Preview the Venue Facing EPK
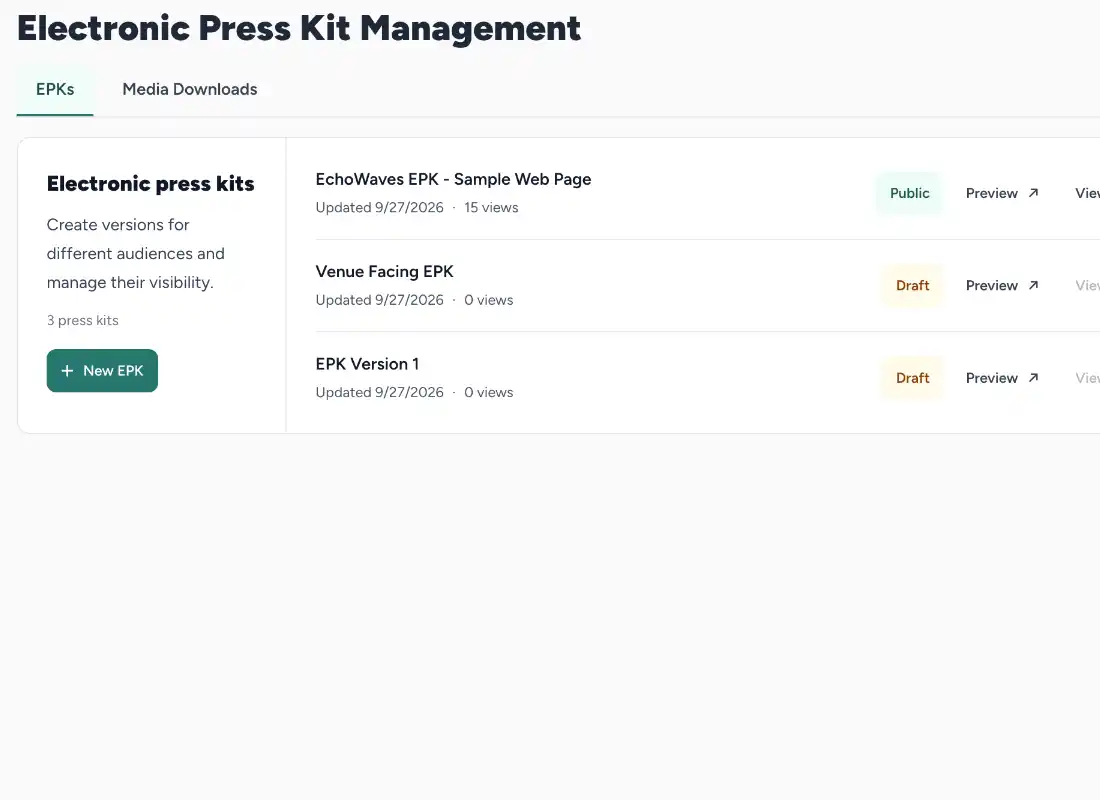The width and height of the screenshot is (1100, 800). (x=1002, y=286)
